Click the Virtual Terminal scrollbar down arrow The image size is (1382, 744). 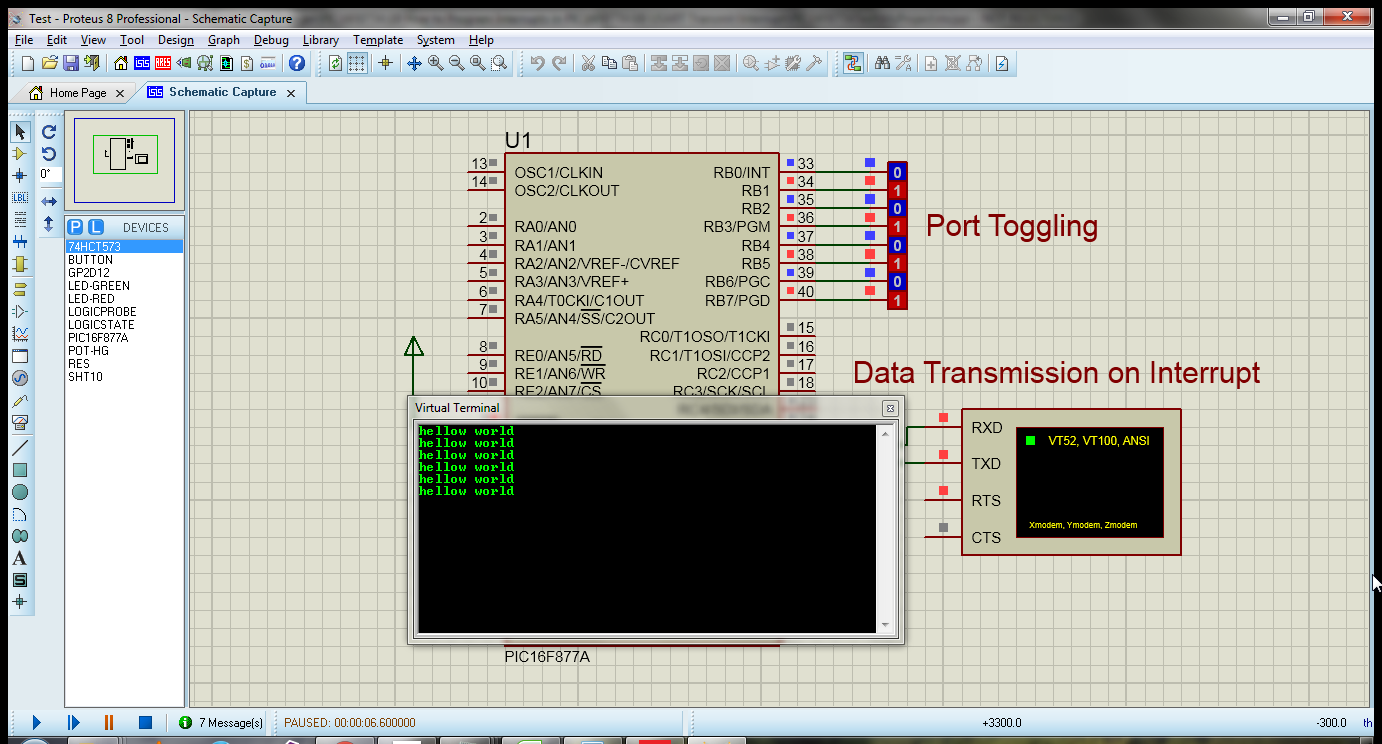point(884,625)
